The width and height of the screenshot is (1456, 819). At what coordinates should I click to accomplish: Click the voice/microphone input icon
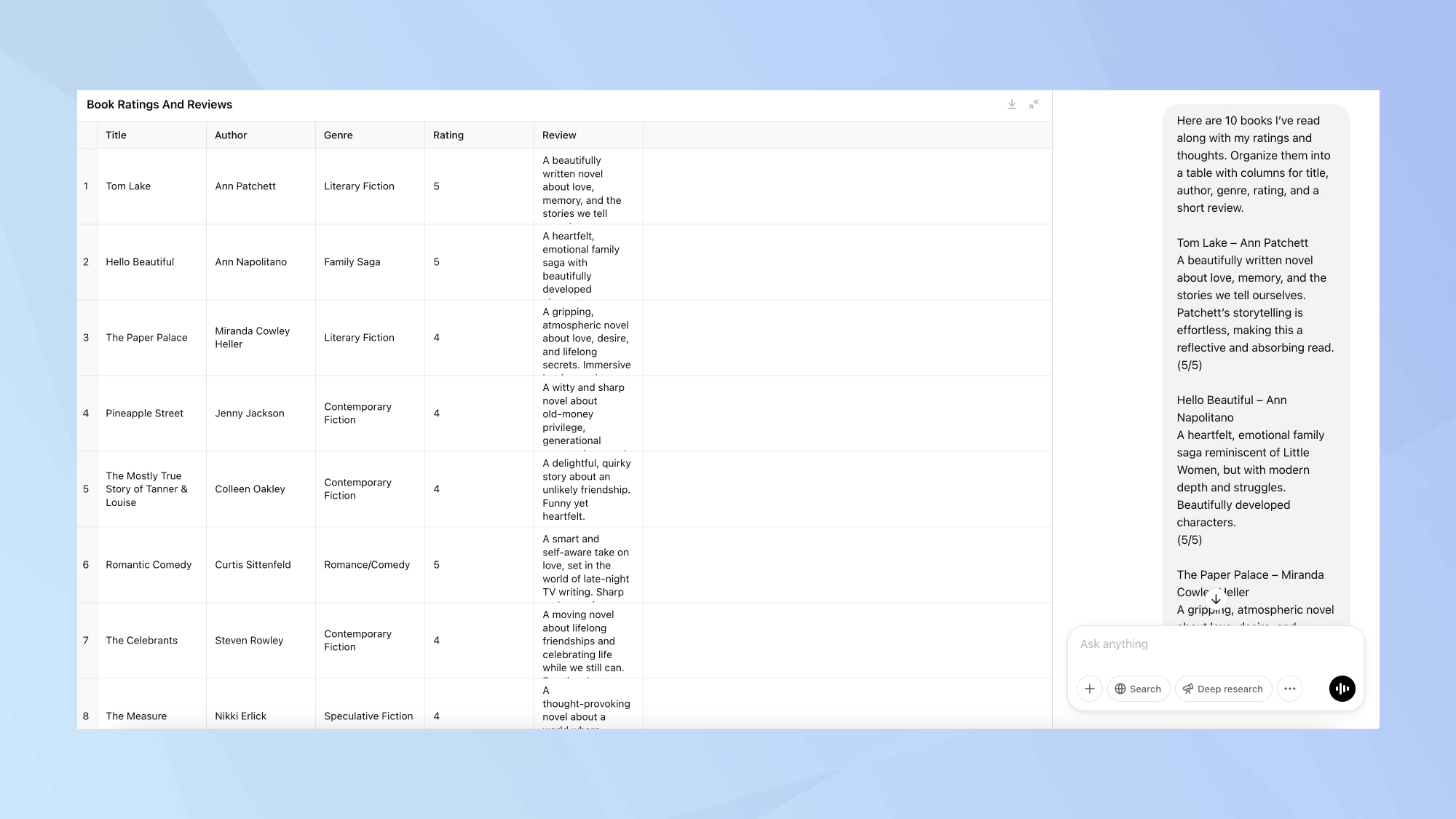pyautogui.click(x=1342, y=688)
